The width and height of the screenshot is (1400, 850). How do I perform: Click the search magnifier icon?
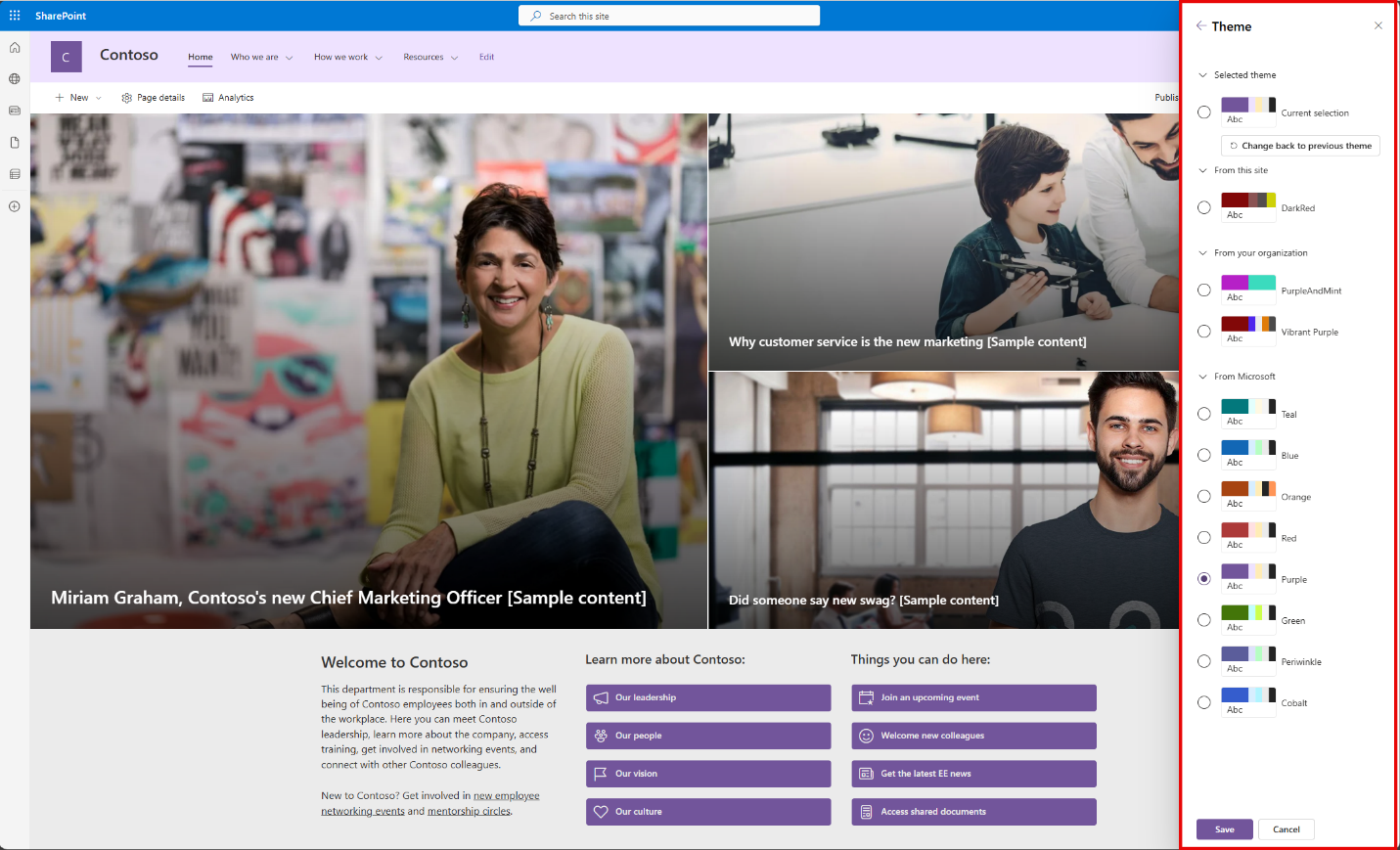point(536,16)
